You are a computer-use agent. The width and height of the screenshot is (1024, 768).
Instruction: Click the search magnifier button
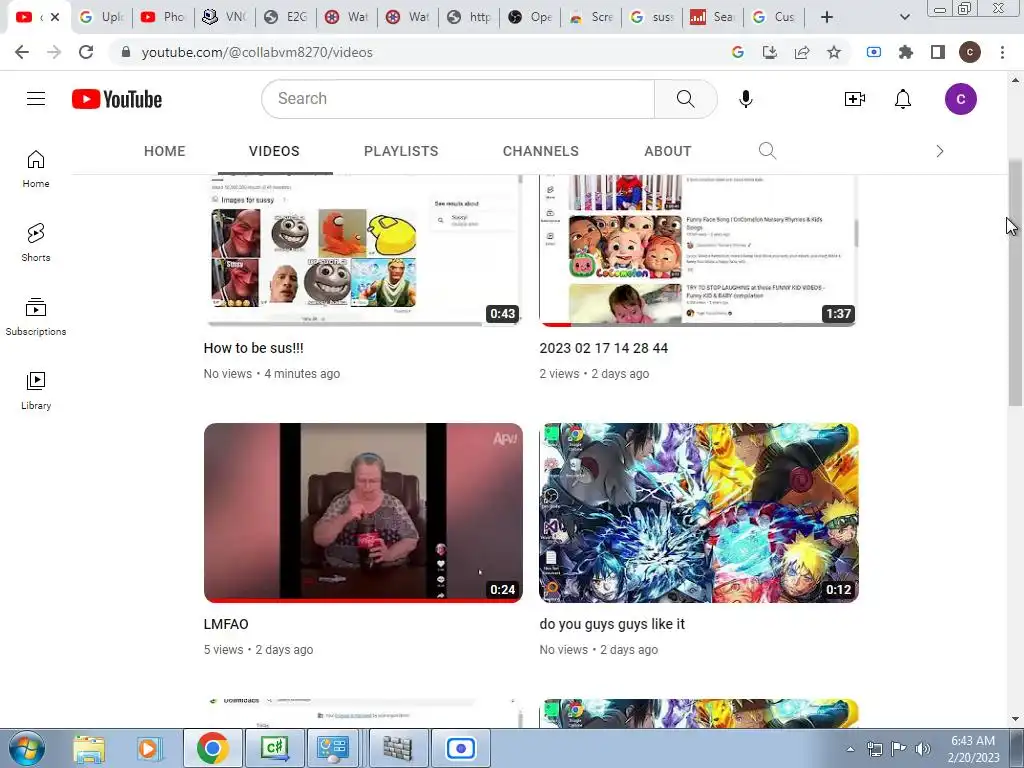[685, 99]
